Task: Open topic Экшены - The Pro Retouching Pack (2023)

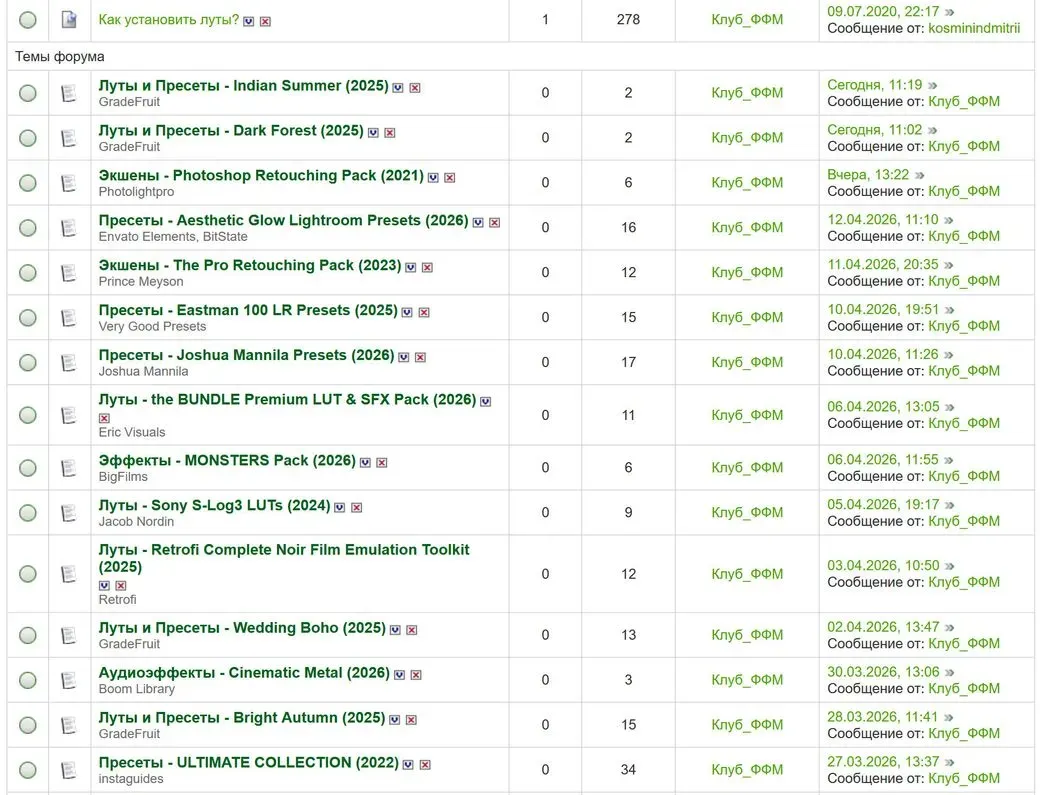Action: click(250, 265)
